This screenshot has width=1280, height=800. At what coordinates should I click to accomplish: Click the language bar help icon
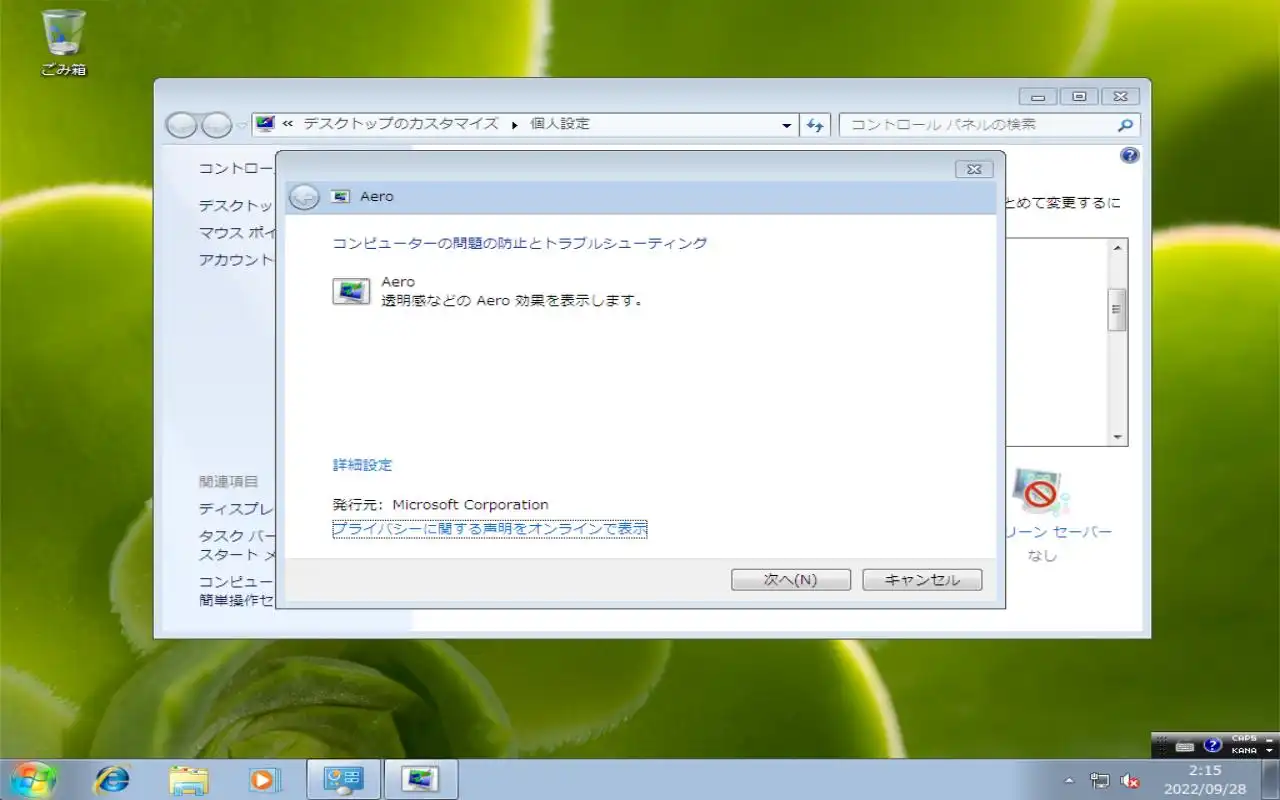click(1213, 746)
